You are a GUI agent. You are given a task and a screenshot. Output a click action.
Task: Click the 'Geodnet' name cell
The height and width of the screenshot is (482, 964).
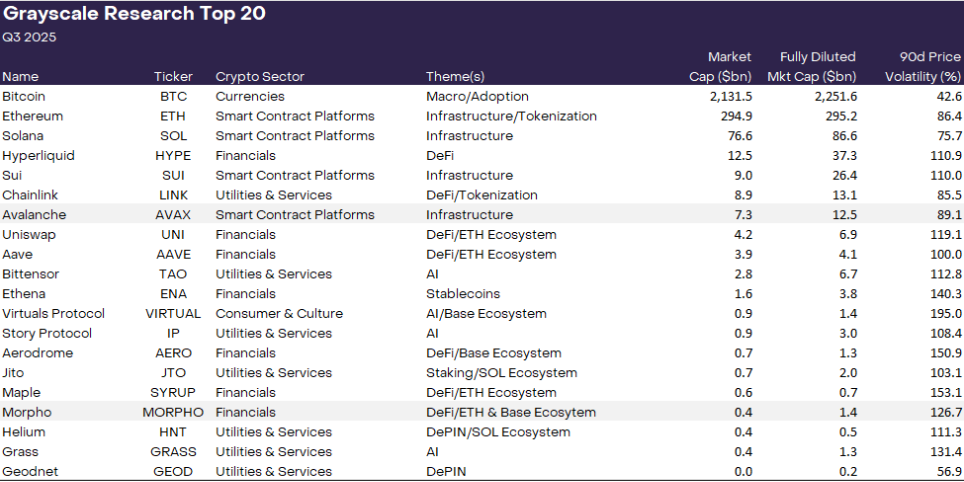[29, 472]
